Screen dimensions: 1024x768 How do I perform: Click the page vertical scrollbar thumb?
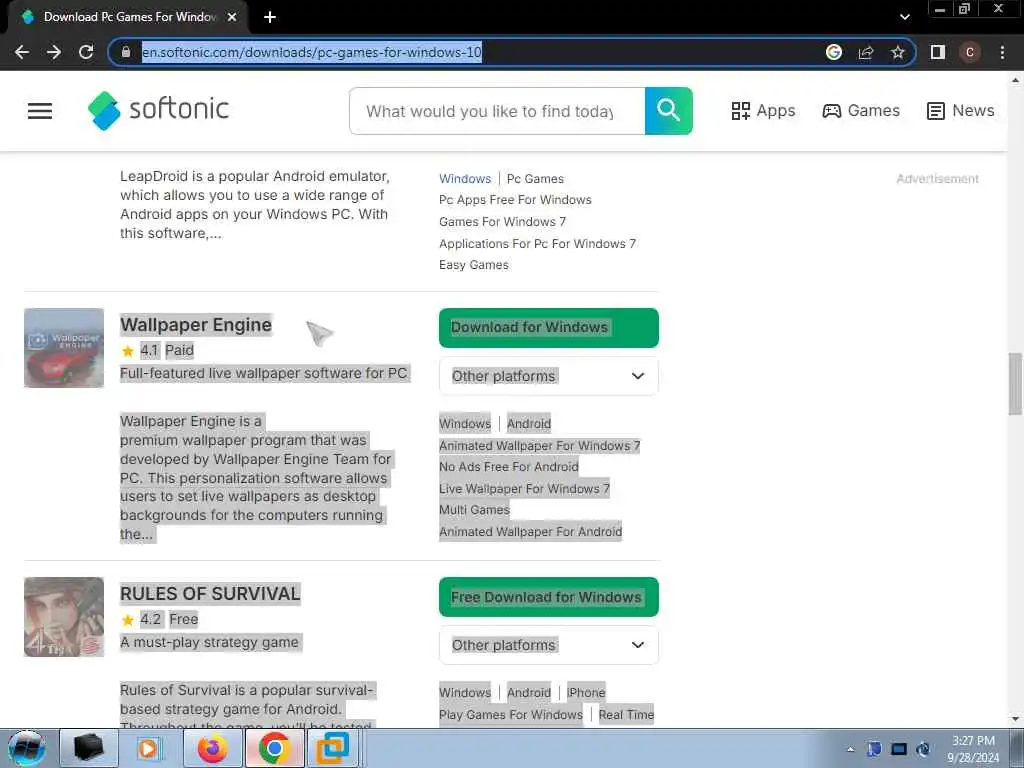click(1015, 383)
